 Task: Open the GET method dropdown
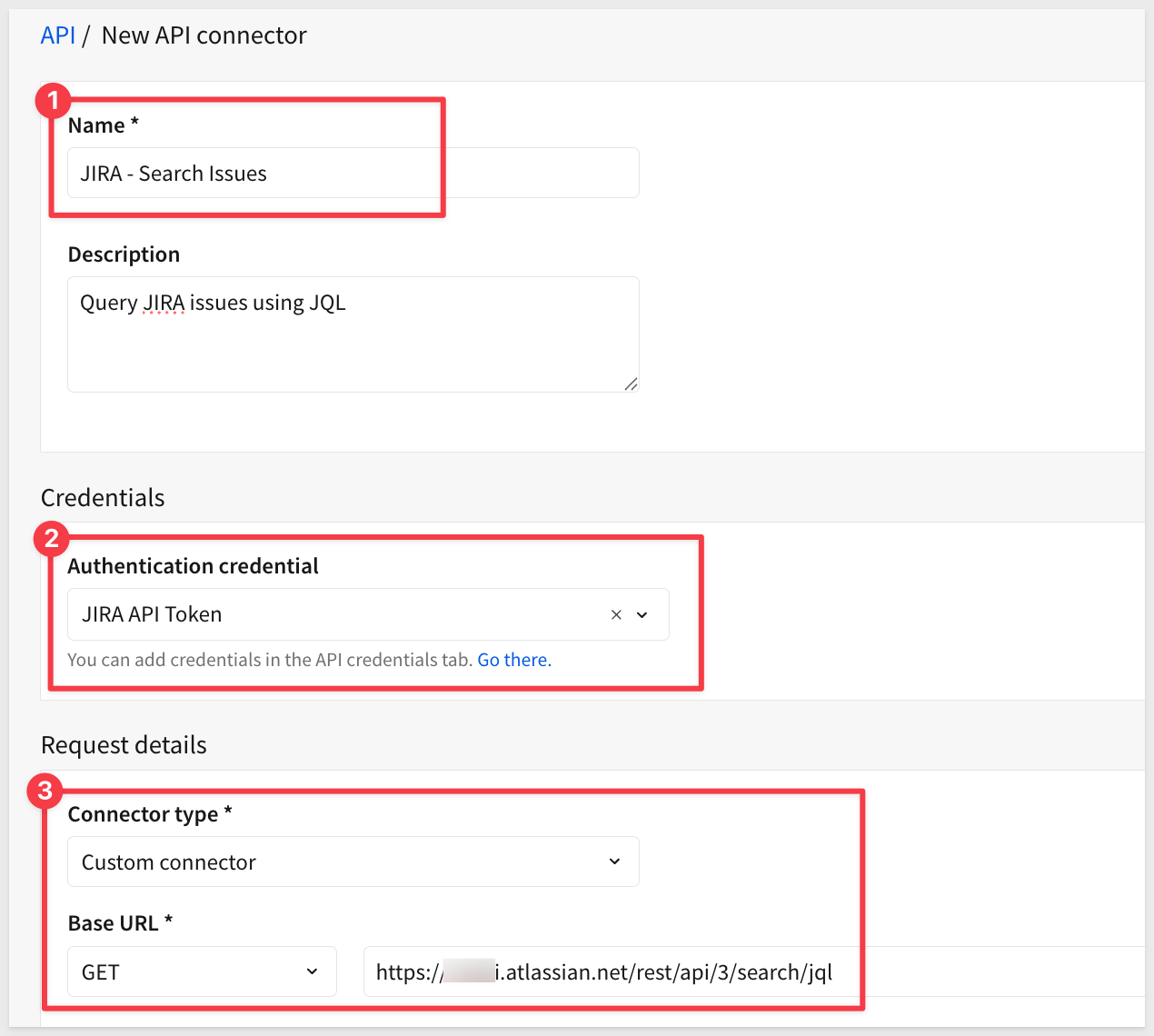[x=202, y=971]
